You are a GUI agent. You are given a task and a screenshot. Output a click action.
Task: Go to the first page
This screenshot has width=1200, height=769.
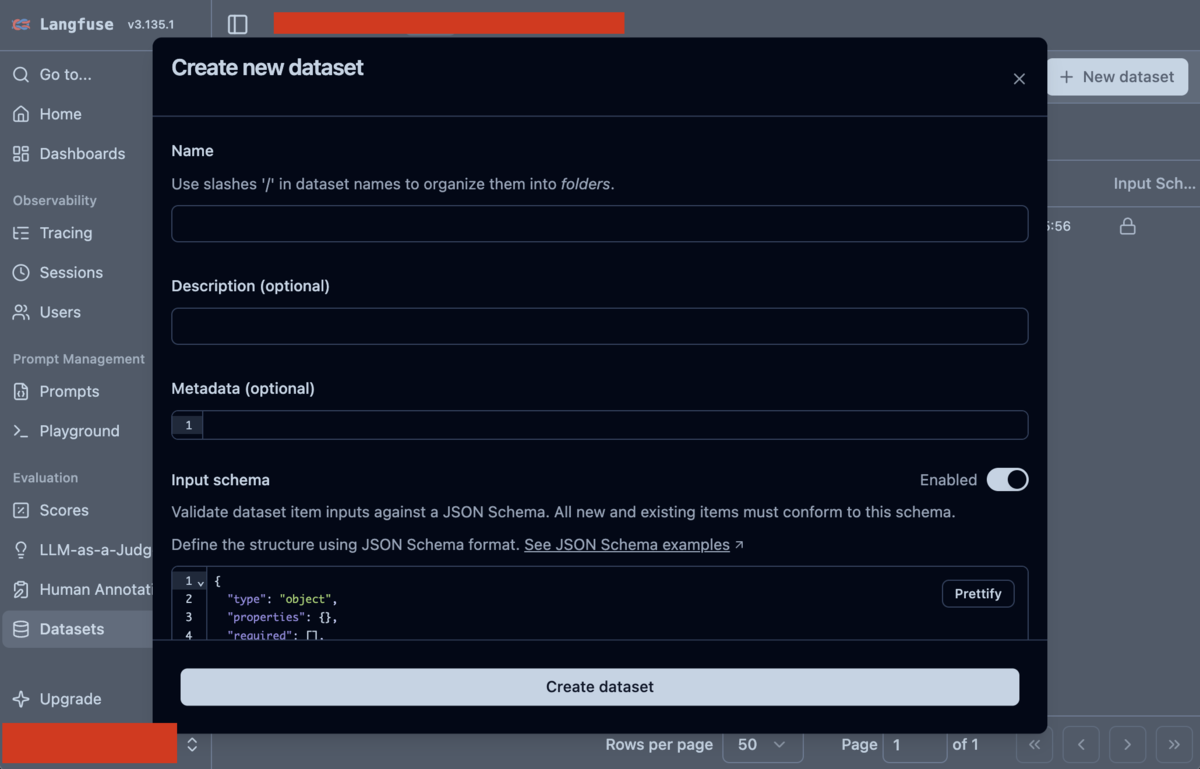pyautogui.click(x=1034, y=744)
